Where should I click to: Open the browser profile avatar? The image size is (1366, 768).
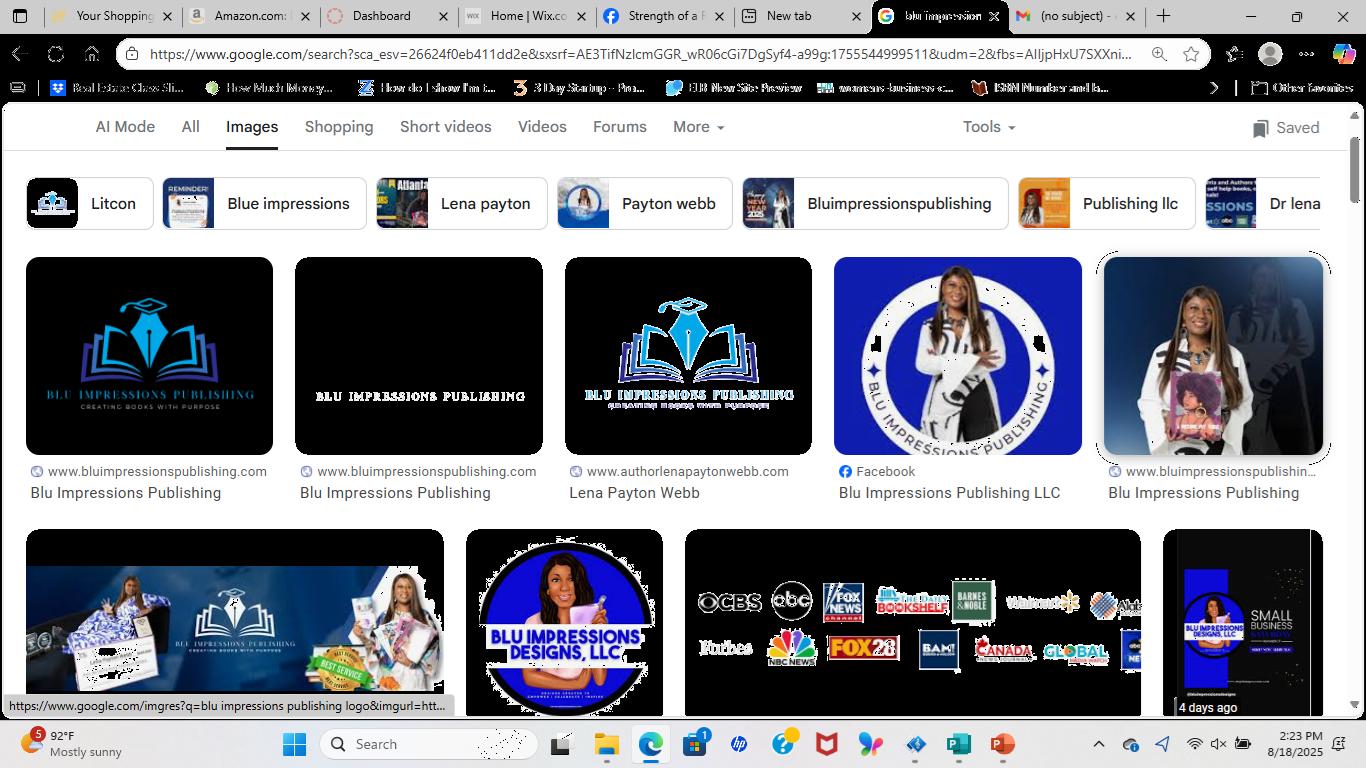click(1270, 54)
